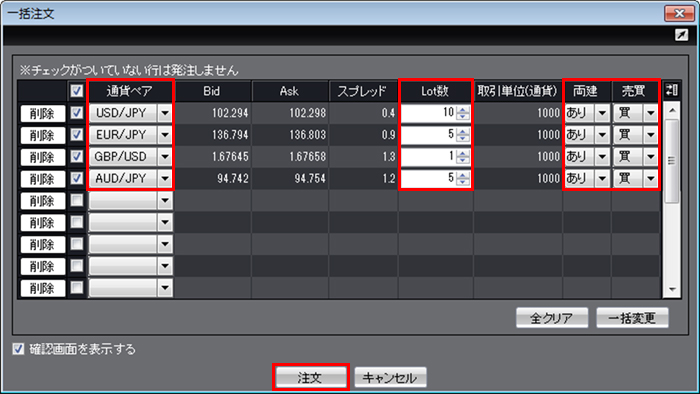Click Bid value 1.67645
The height and width of the screenshot is (394, 700).
230,157
